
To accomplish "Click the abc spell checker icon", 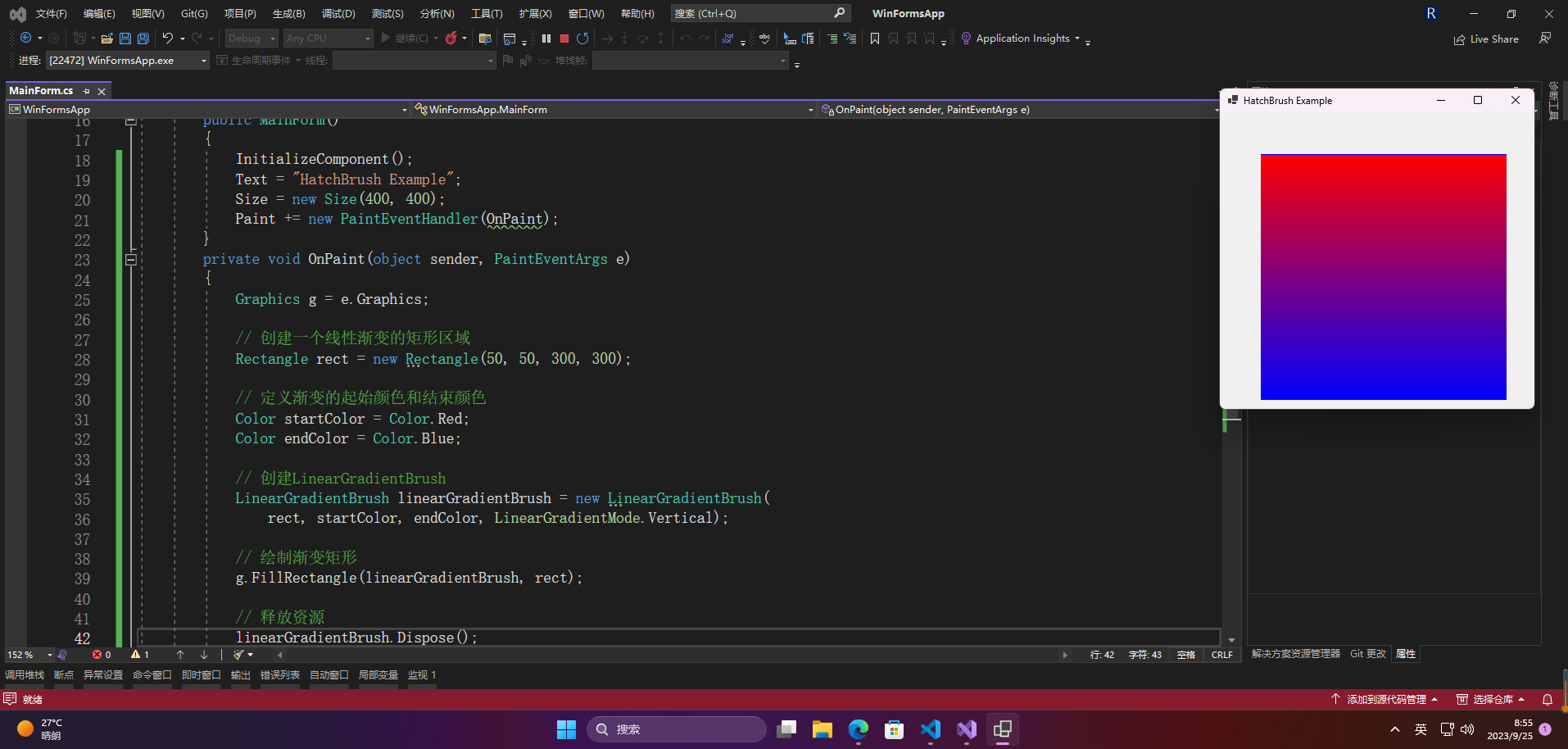I will [764, 39].
